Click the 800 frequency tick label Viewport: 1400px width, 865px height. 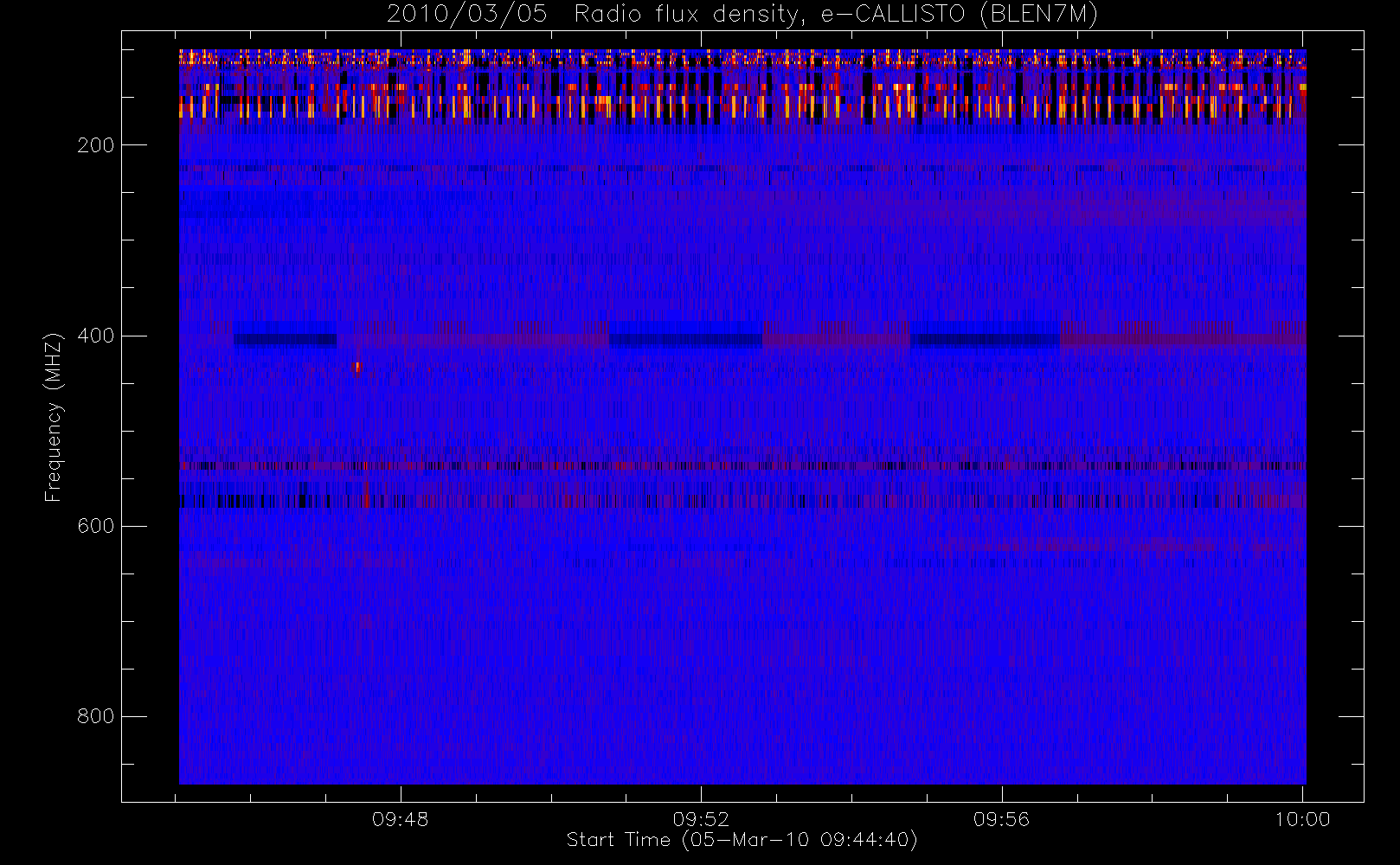pos(96,716)
